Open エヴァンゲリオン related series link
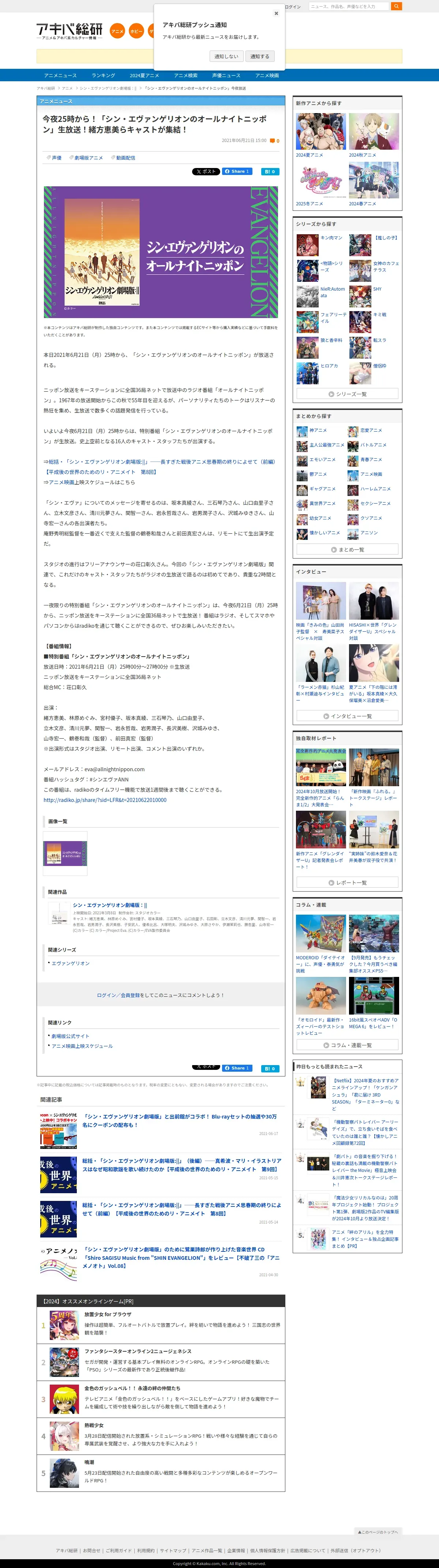Image resolution: width=439 pixels, height=1568 pixels. (70, 963)
